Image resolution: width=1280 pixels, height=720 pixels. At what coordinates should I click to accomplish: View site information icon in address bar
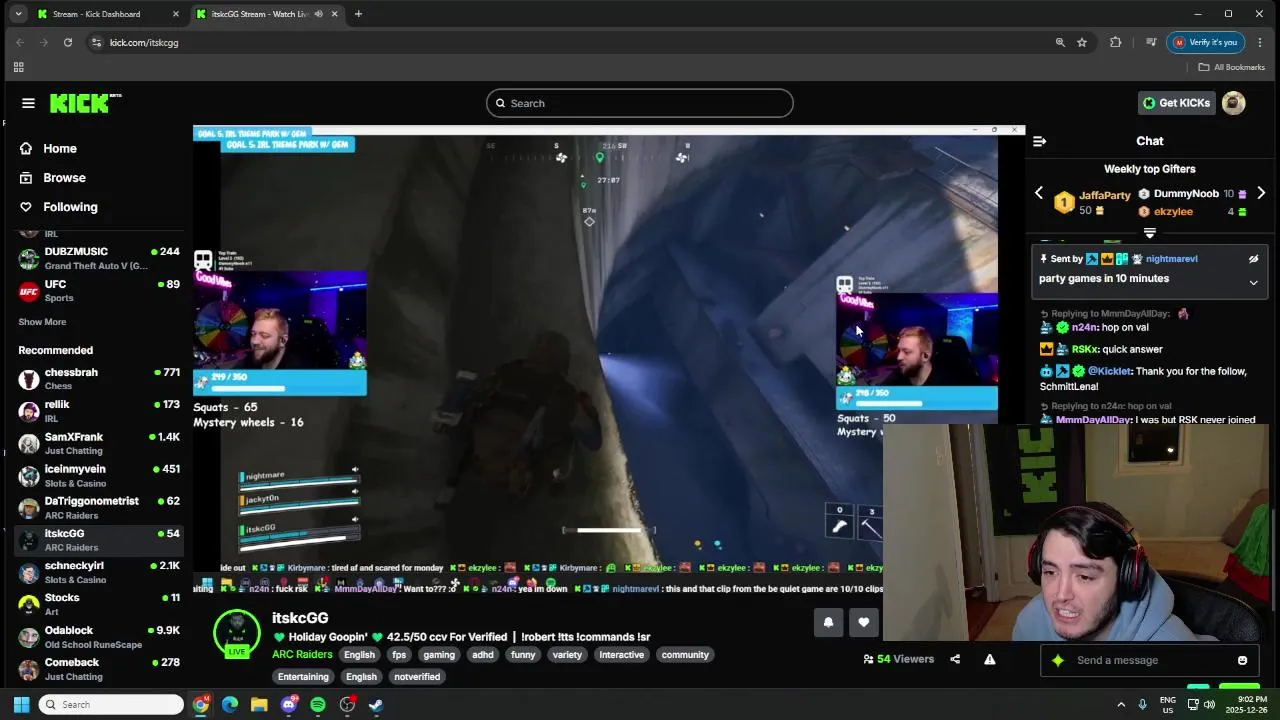click(97, 42)
